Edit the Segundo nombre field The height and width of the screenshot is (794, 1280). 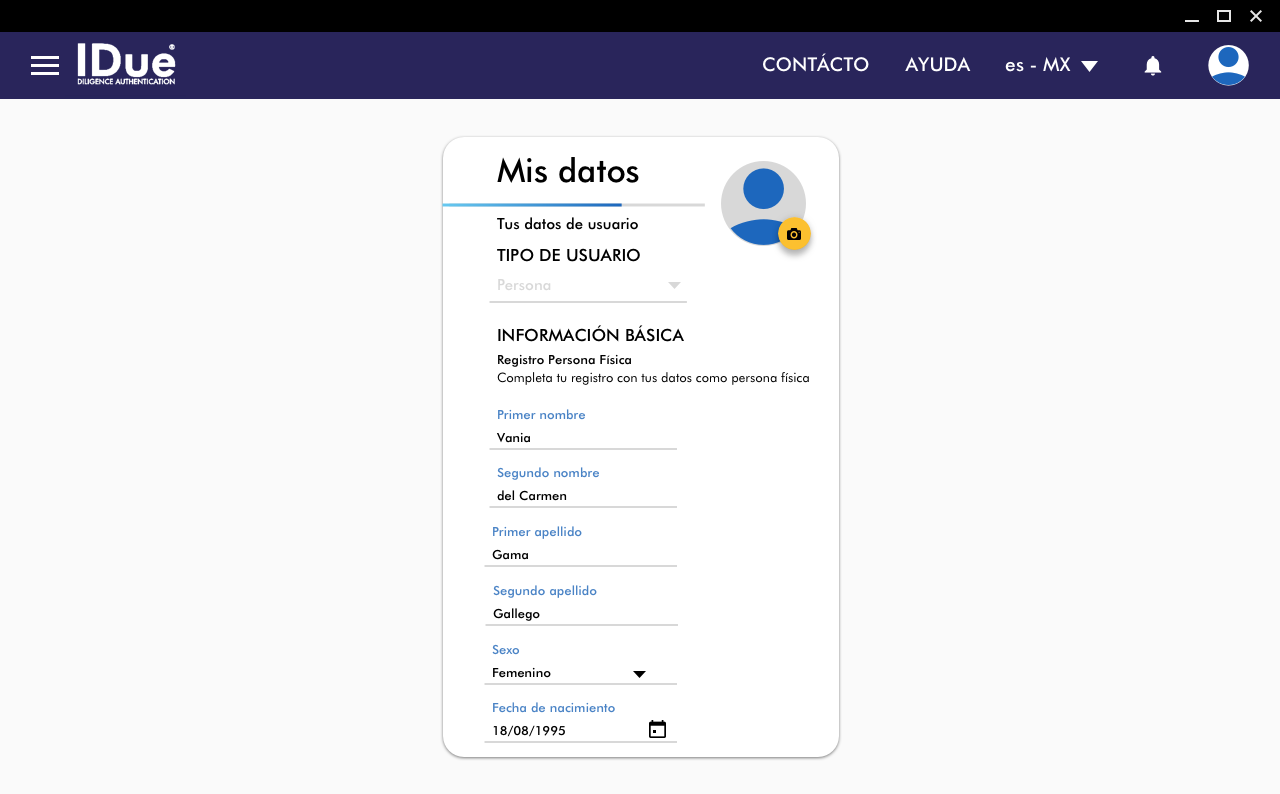pos(583,496)
